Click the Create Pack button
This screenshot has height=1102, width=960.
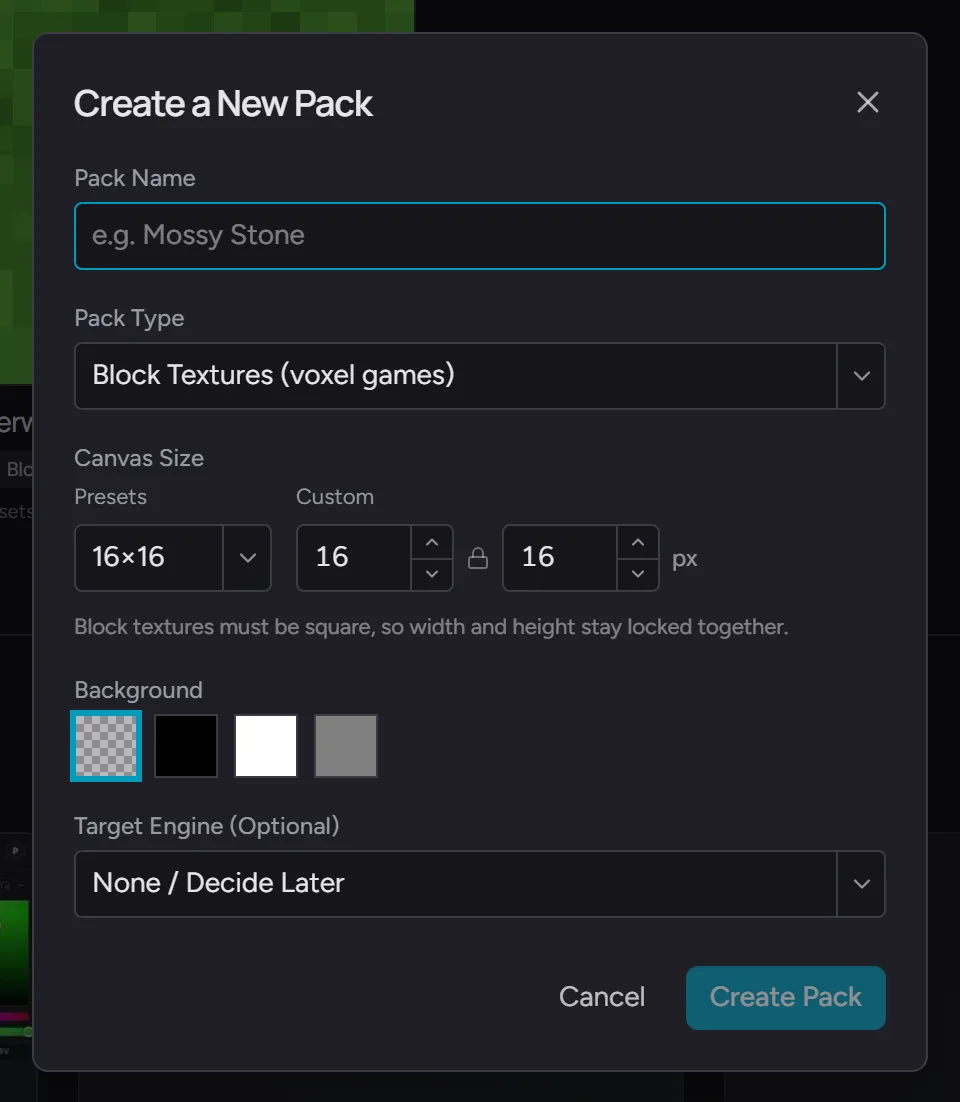786,997
